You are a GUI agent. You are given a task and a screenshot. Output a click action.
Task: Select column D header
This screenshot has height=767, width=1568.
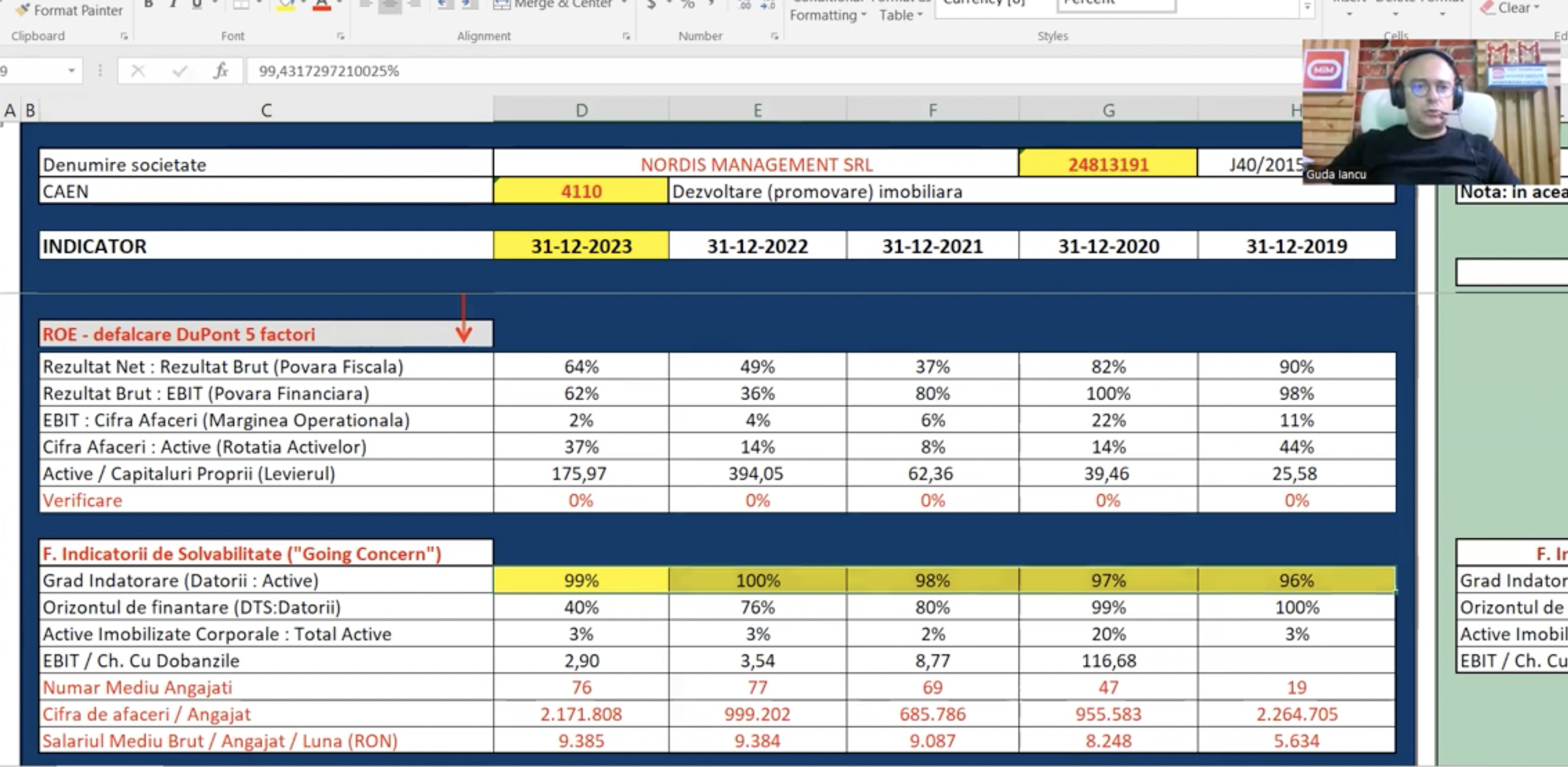[581, 110]
